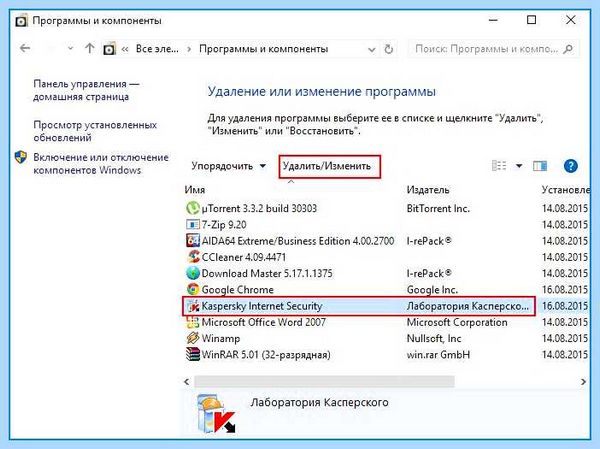
Task: Click "Программы и компоненты" breadcrumb
Action: (x=264, y=49)
